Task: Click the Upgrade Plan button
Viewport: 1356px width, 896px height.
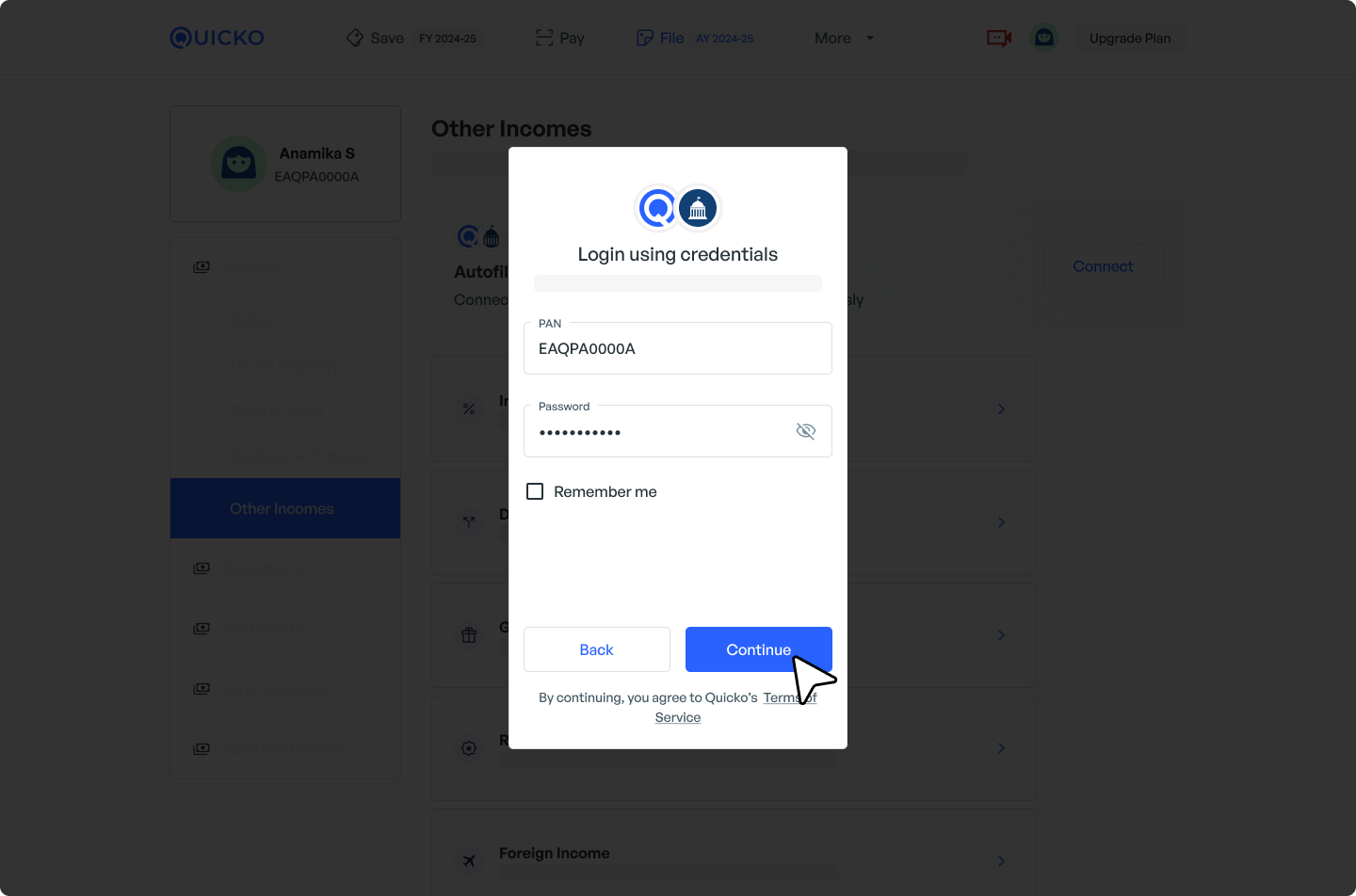Action: (1130, 38)
